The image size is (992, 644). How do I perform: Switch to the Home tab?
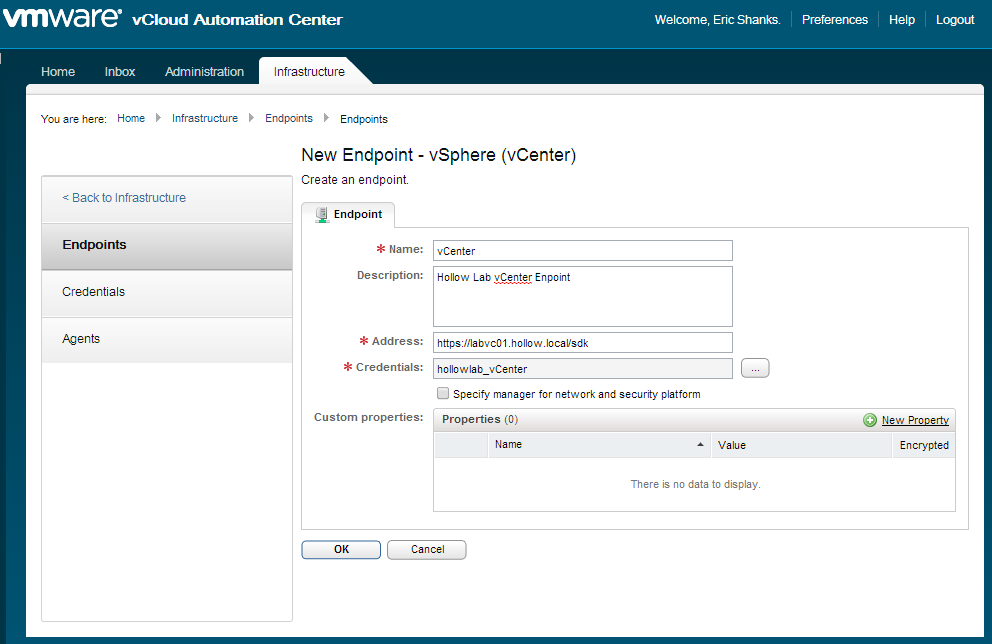pos(58,72)
